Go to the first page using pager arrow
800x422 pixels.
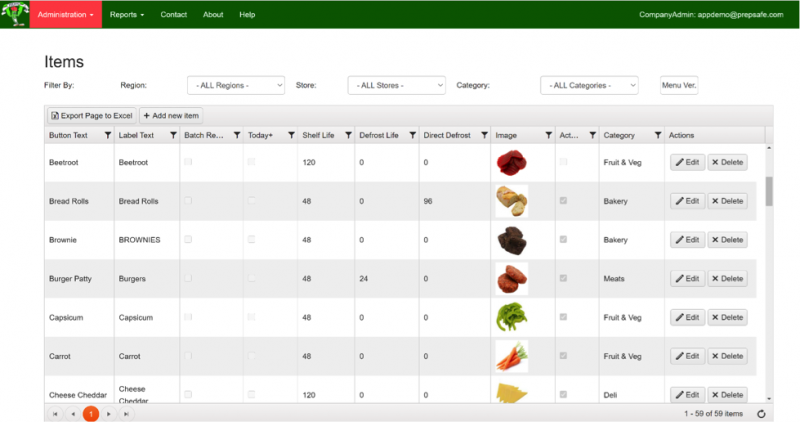pyautogui.click(x=55, y=413)
